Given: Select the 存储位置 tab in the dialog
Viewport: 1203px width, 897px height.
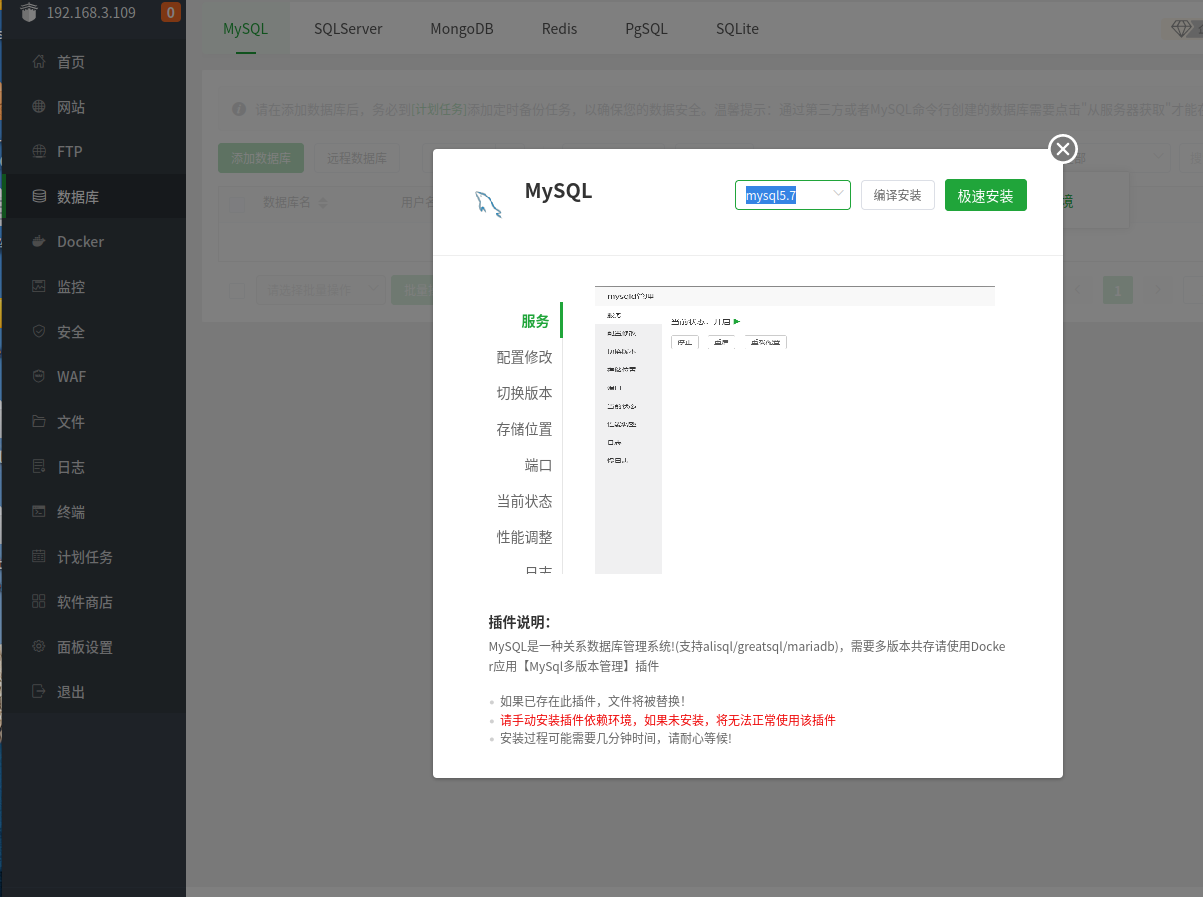Looking at the screenshot, I should pos(524,429).
